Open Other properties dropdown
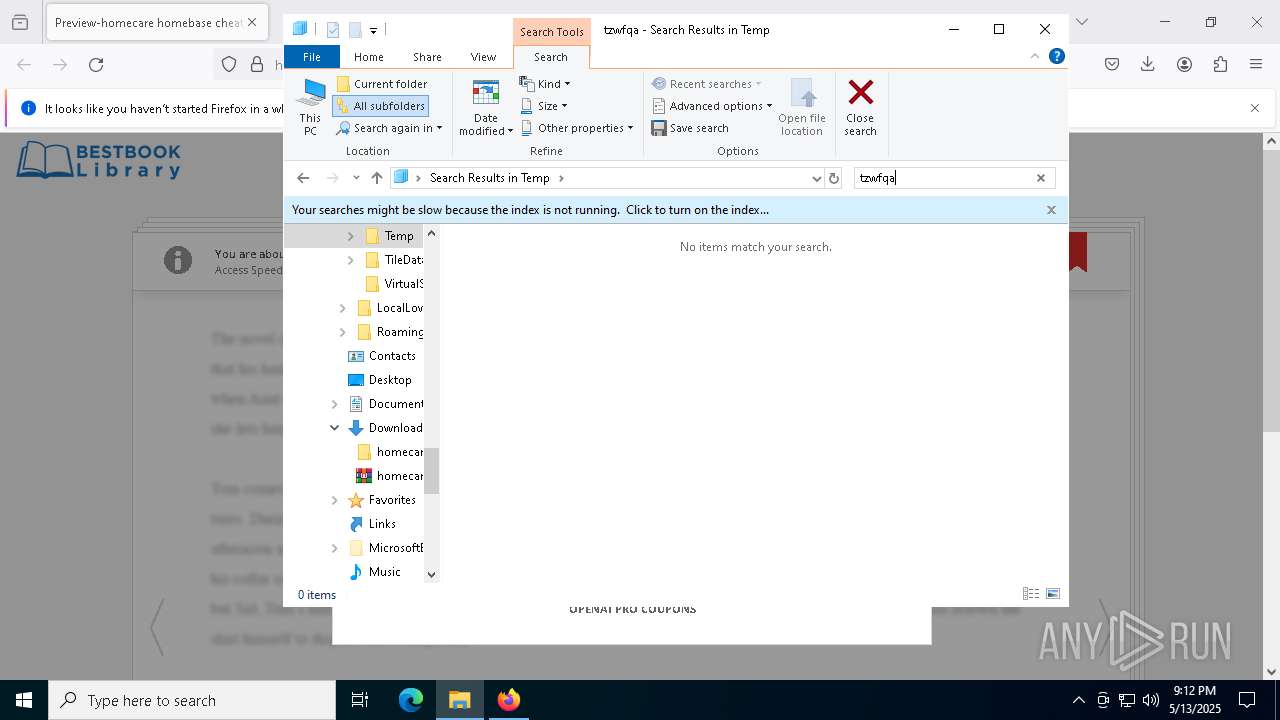 pyautogui.click(x=577, y=128)
